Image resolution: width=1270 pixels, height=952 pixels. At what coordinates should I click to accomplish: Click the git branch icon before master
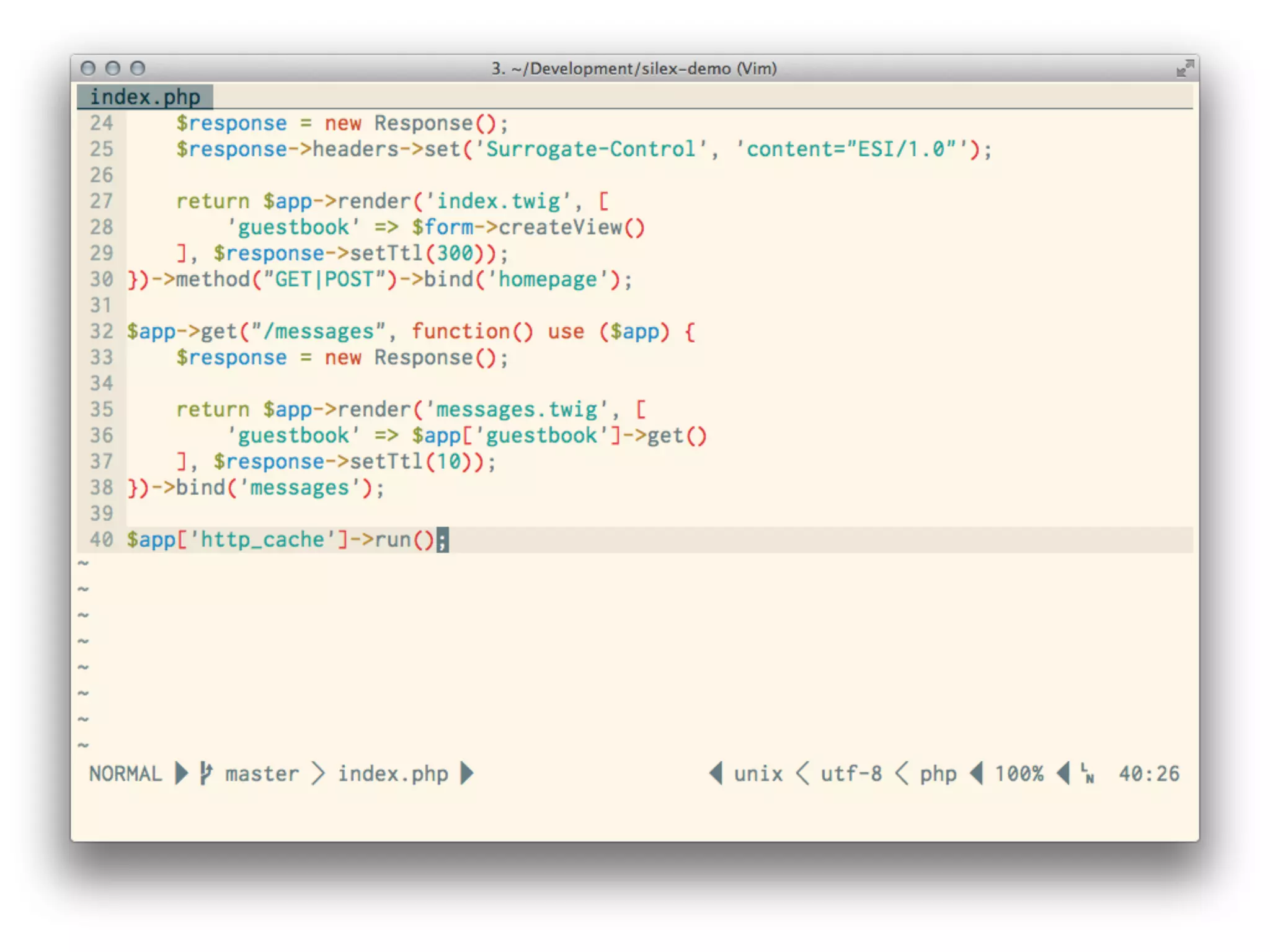coord(206,773)
